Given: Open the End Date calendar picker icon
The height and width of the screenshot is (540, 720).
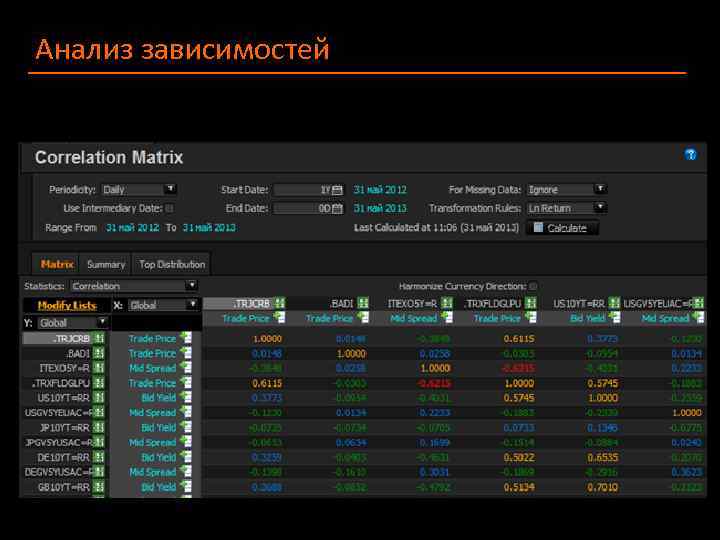Looking at the screenshot, I should 337,208.
